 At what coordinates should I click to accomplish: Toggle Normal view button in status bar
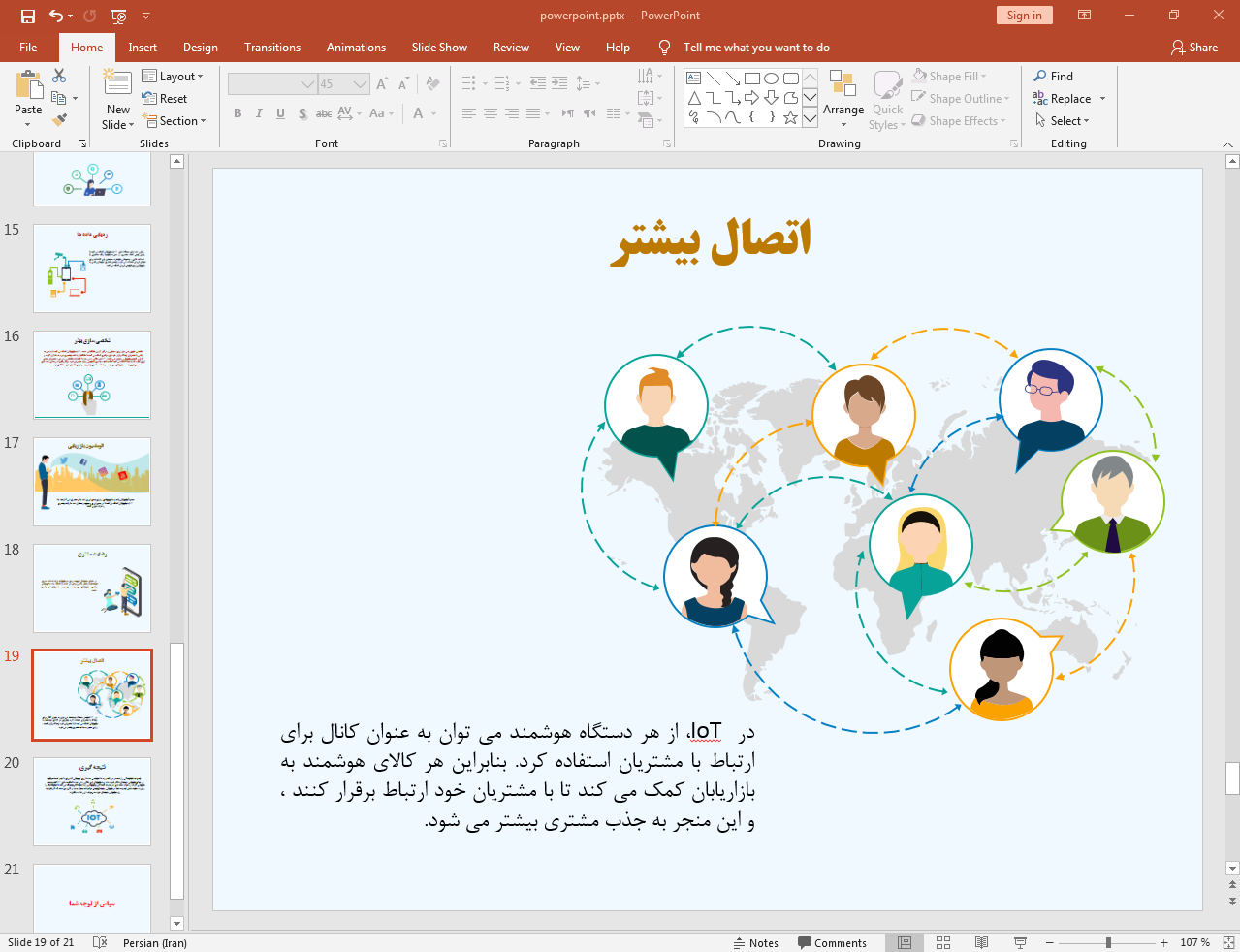[905, 942]
